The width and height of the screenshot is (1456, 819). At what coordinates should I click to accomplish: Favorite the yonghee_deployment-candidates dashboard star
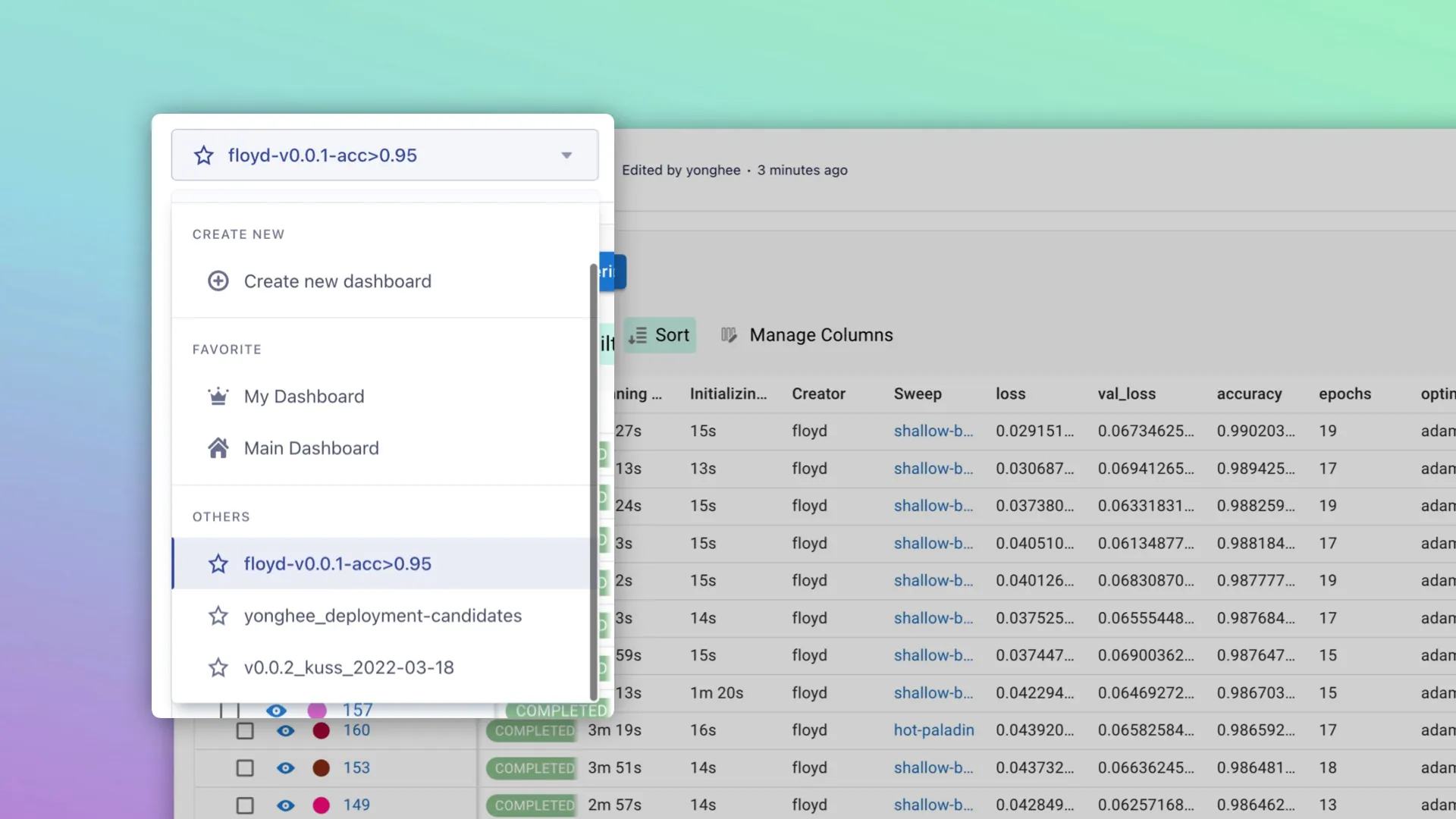[218, 616]
